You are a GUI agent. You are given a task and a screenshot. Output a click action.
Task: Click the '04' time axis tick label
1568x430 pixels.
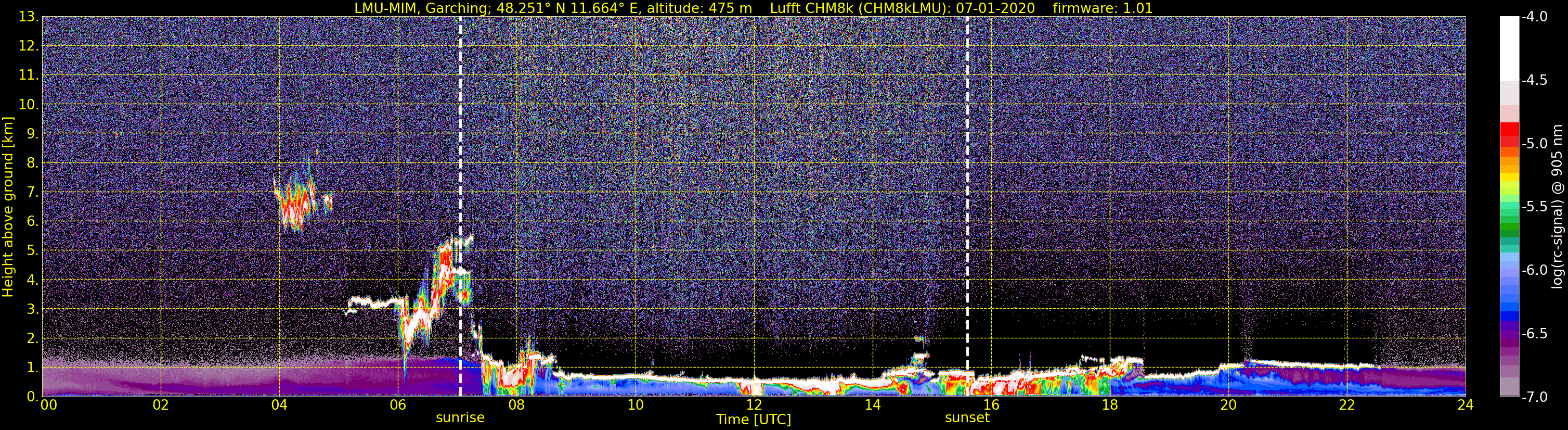pyautogui.click(x=279, y=406)
